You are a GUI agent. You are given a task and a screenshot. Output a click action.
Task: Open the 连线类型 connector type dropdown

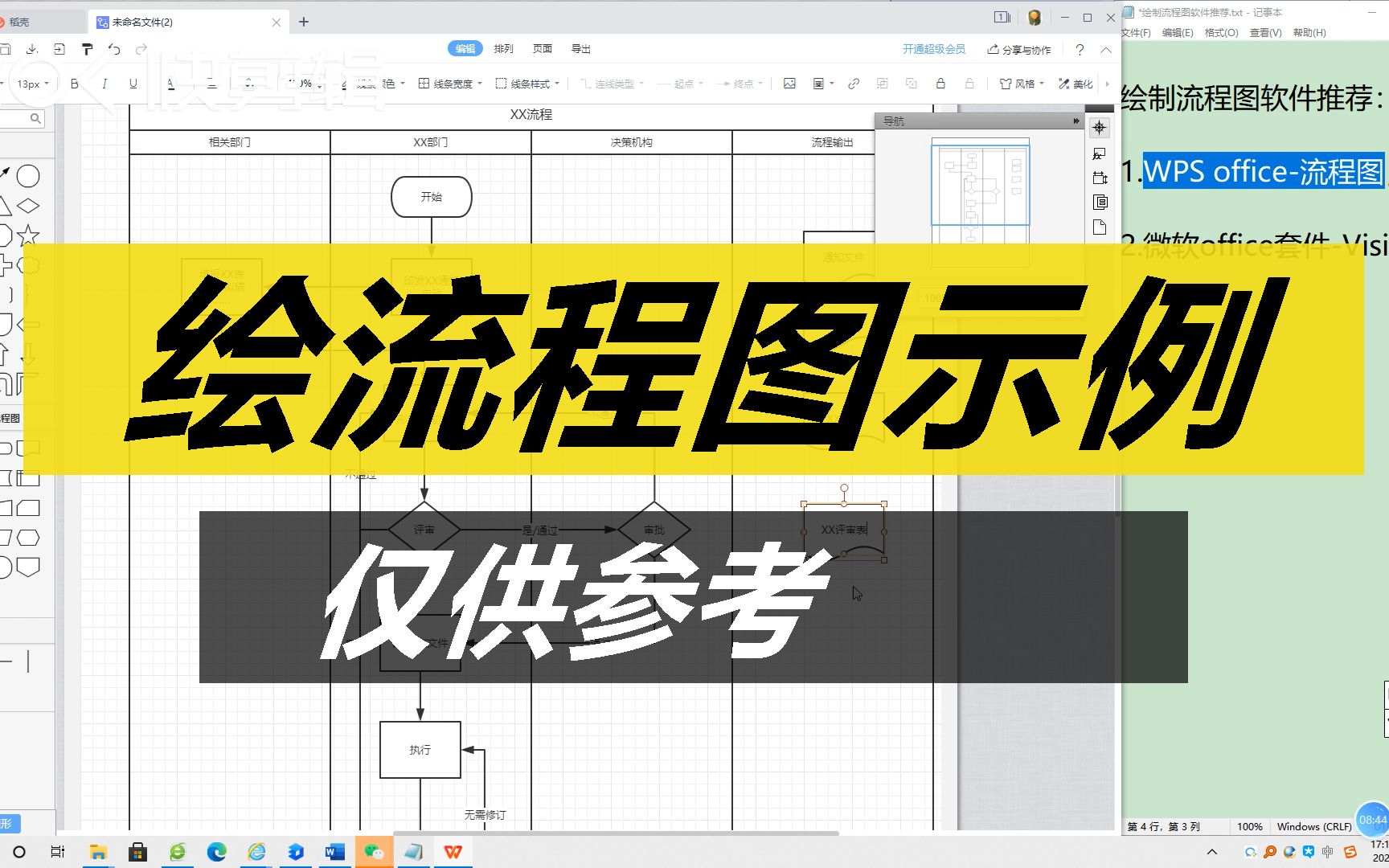click(x=613, y=84)
